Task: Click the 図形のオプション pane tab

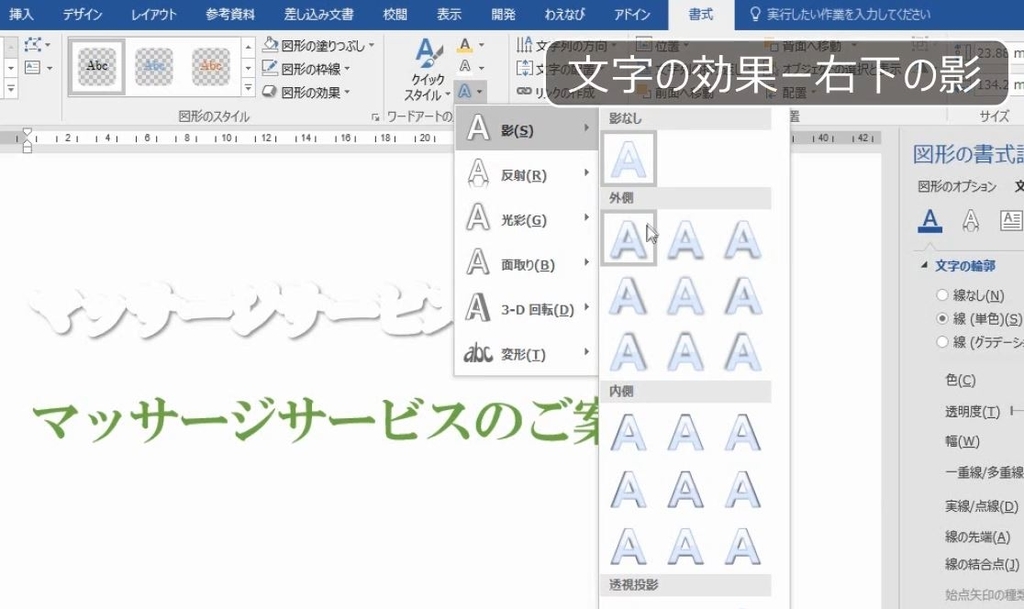Action: pos(957,187)
